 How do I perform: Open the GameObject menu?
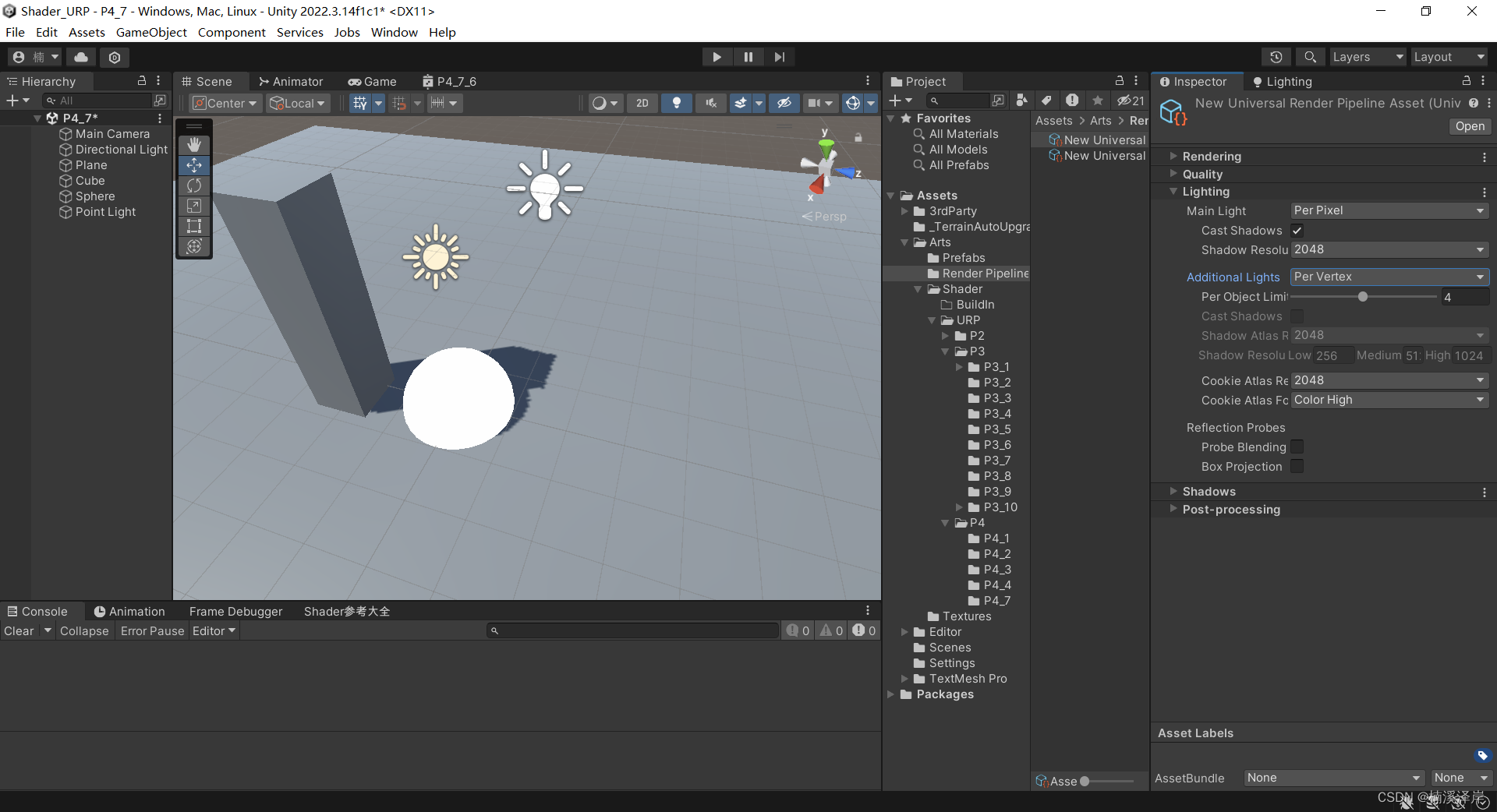(151, 32)
